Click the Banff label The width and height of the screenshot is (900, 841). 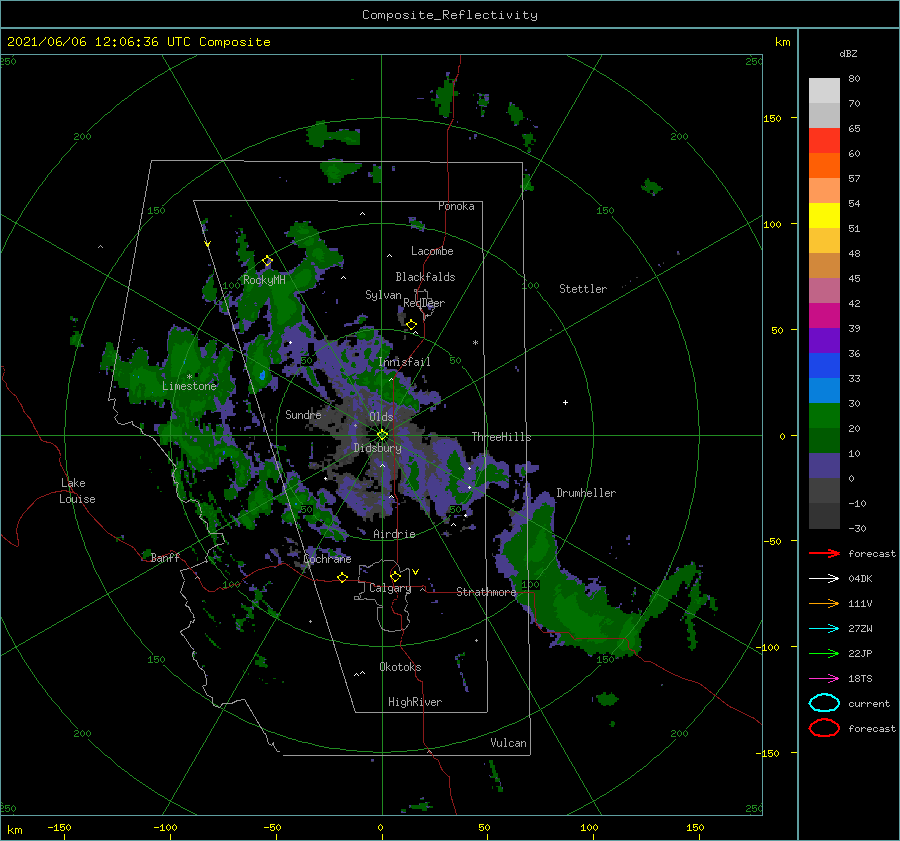[165, 557]
